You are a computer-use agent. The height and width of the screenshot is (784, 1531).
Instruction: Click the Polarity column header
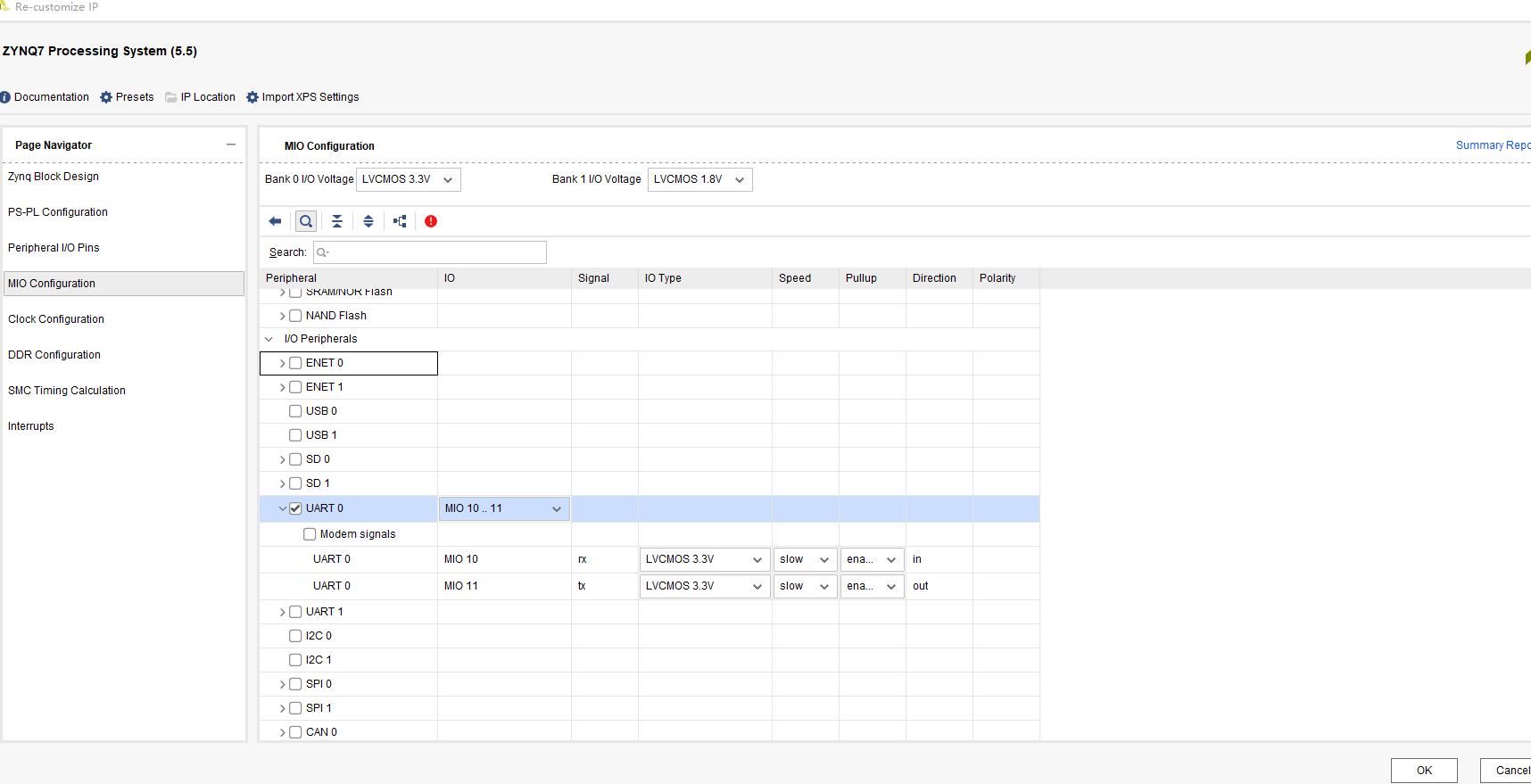1005,278
